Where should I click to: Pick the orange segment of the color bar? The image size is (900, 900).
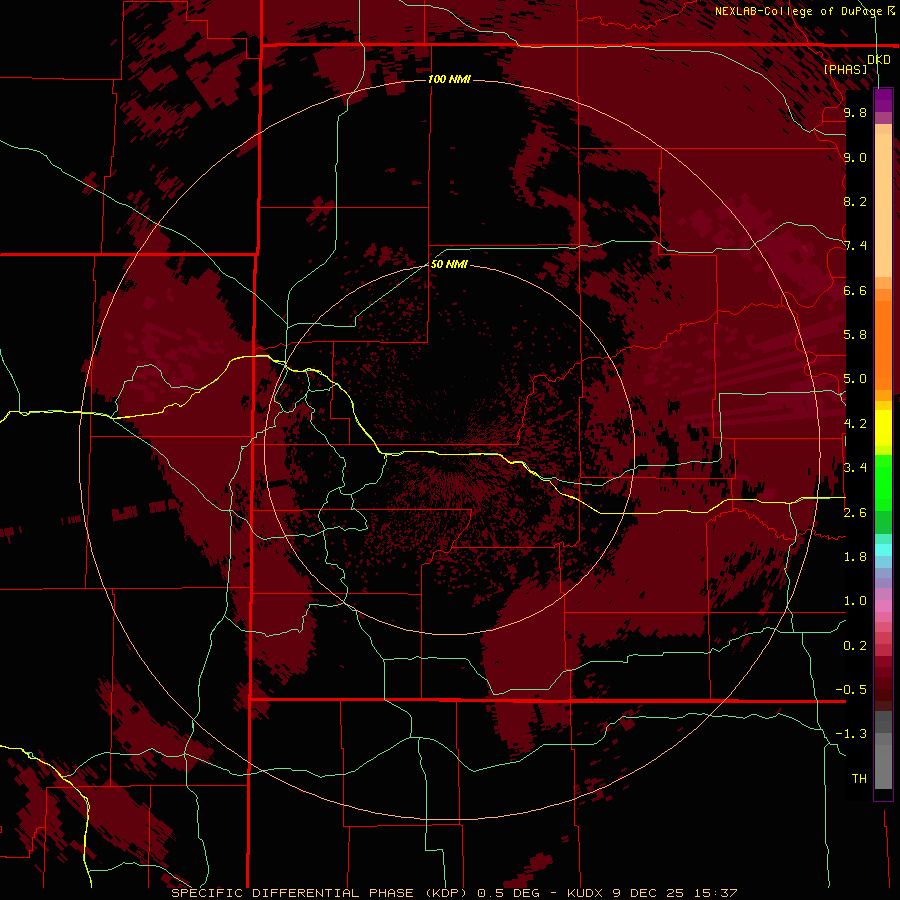point(883,344)
